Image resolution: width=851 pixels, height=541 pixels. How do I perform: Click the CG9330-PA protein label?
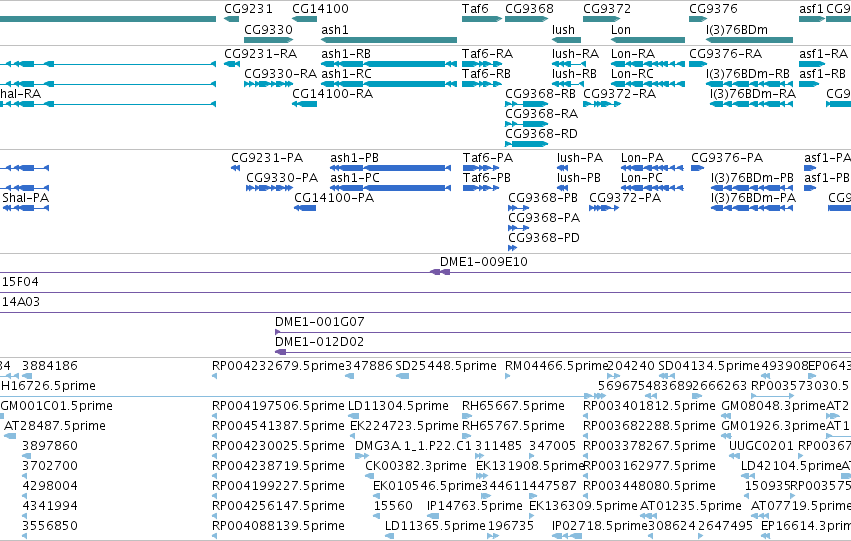(x=282, y=178)
